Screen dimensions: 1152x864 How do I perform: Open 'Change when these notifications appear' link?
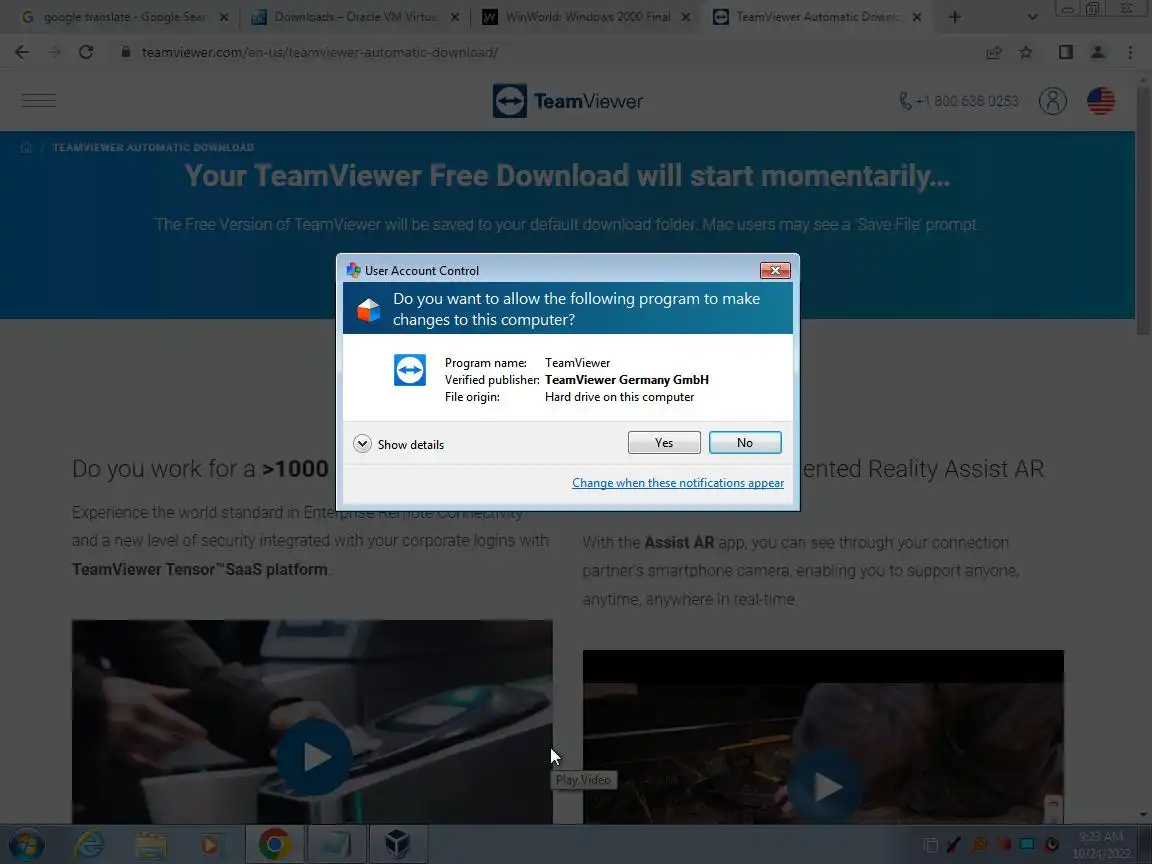(x=677, y=483)
